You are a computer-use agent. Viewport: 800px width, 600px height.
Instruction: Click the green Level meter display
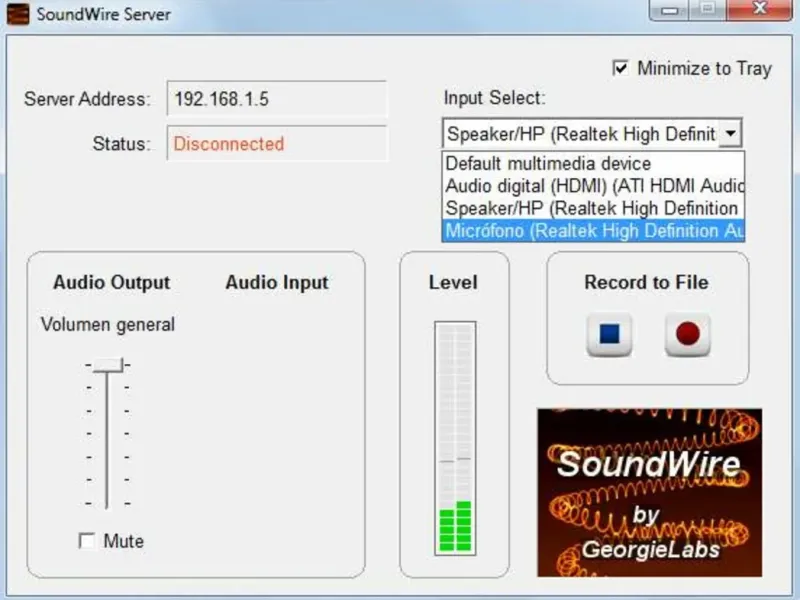[455, 438]
